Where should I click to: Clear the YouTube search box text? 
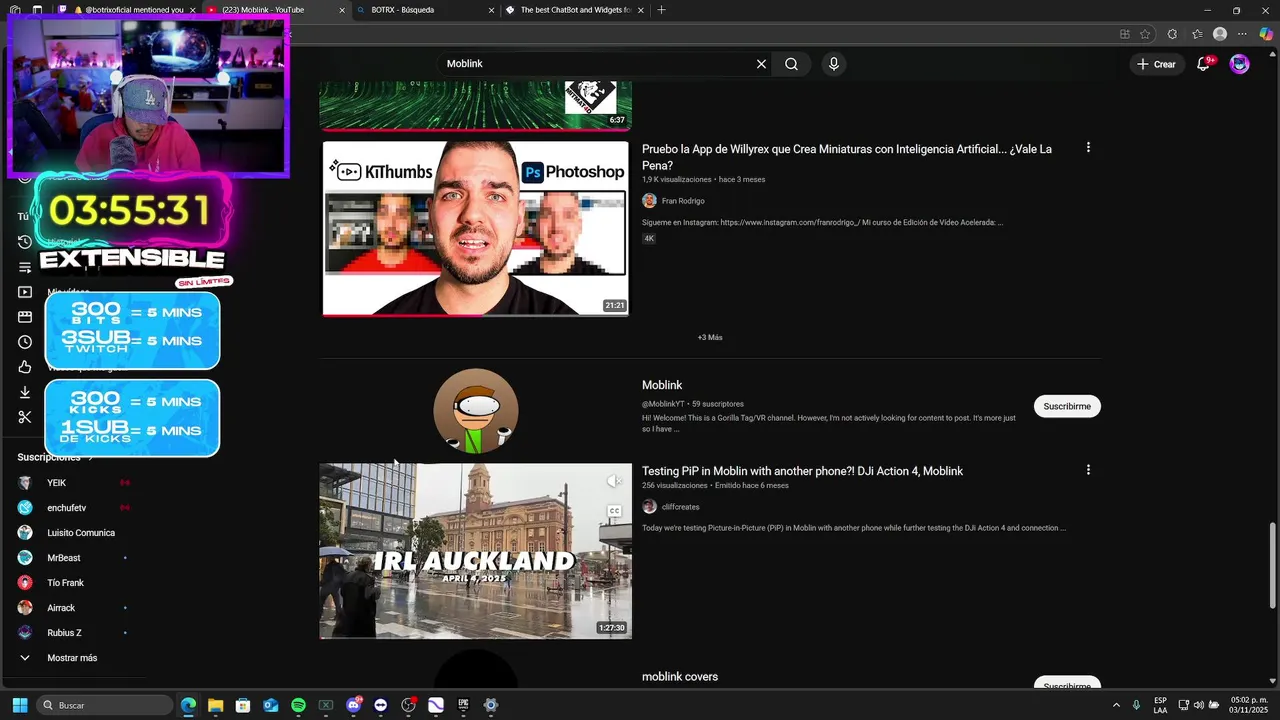tap(761, 64)
